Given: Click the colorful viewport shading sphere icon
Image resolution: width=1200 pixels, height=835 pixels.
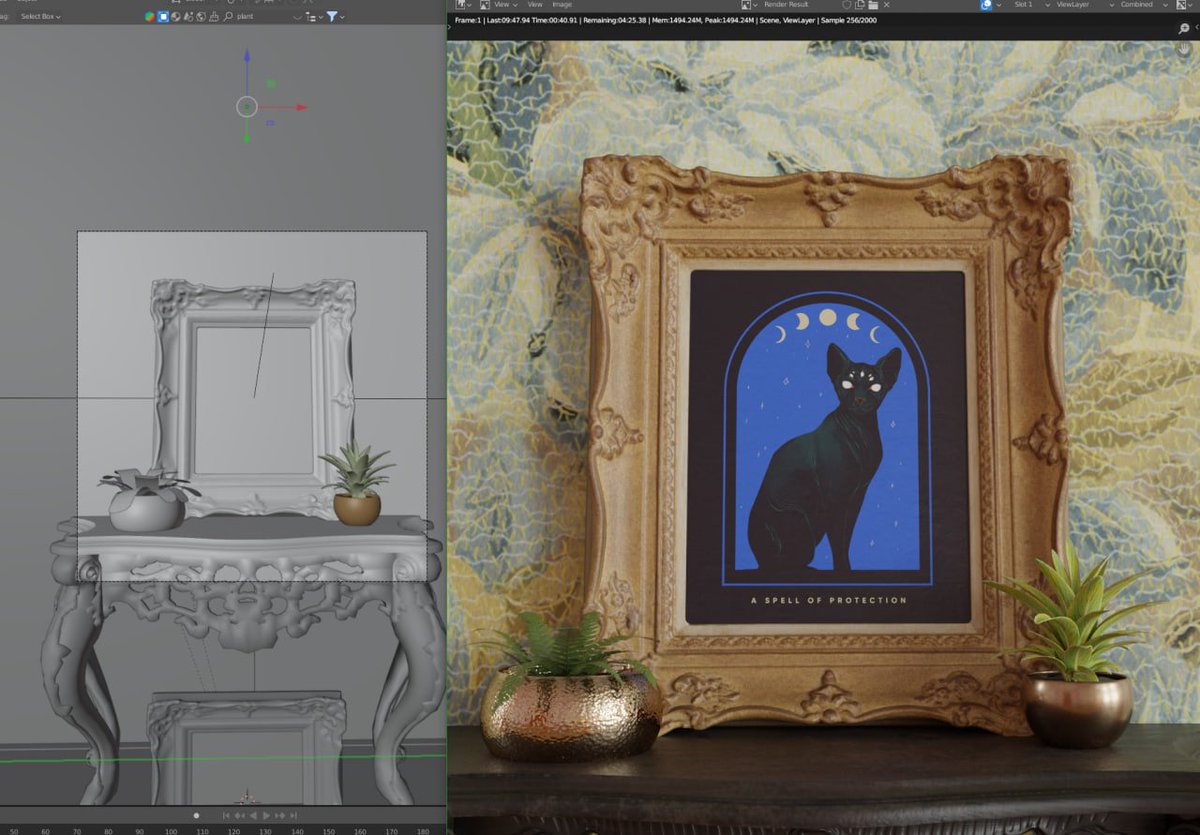Looking at the screenshot, I should [150, 16].
